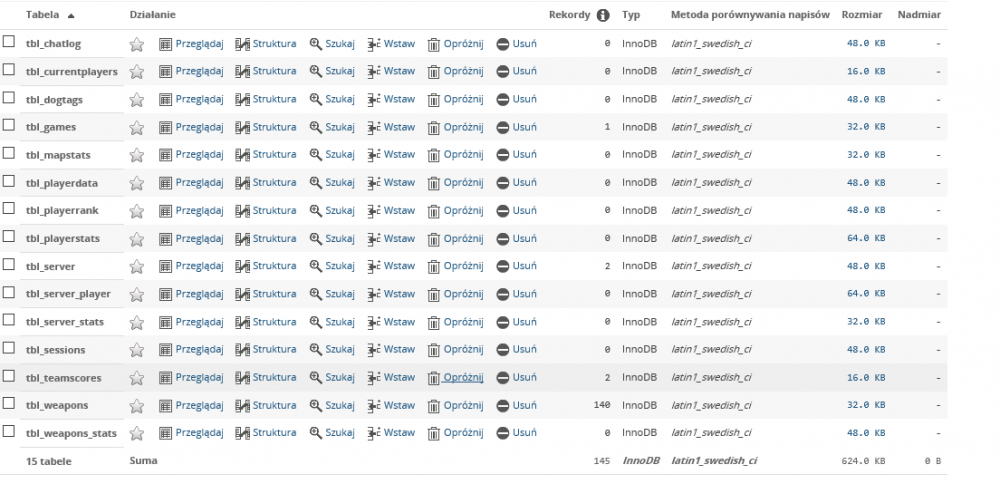
Task: Click the Struktura icon for tbl_mapstats
Action: point(242,156)
